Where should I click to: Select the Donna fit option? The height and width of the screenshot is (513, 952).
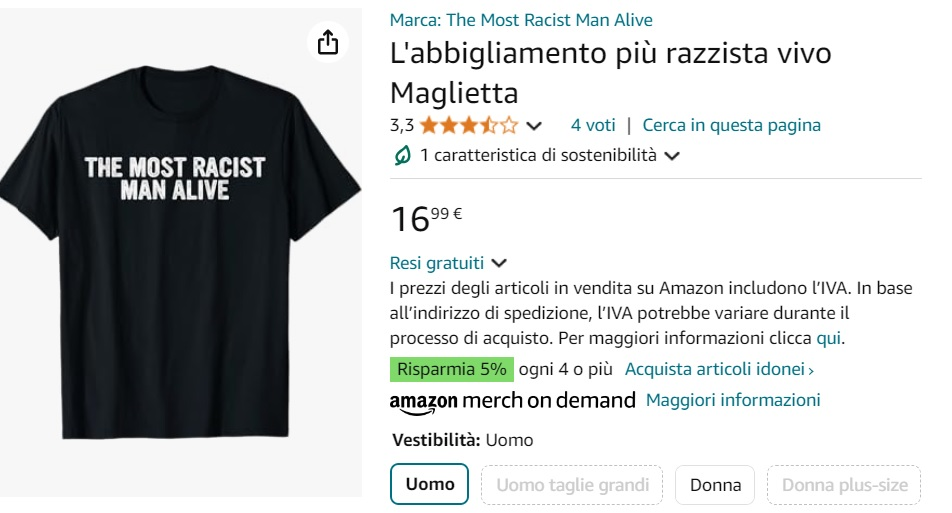tap(715, 485)
